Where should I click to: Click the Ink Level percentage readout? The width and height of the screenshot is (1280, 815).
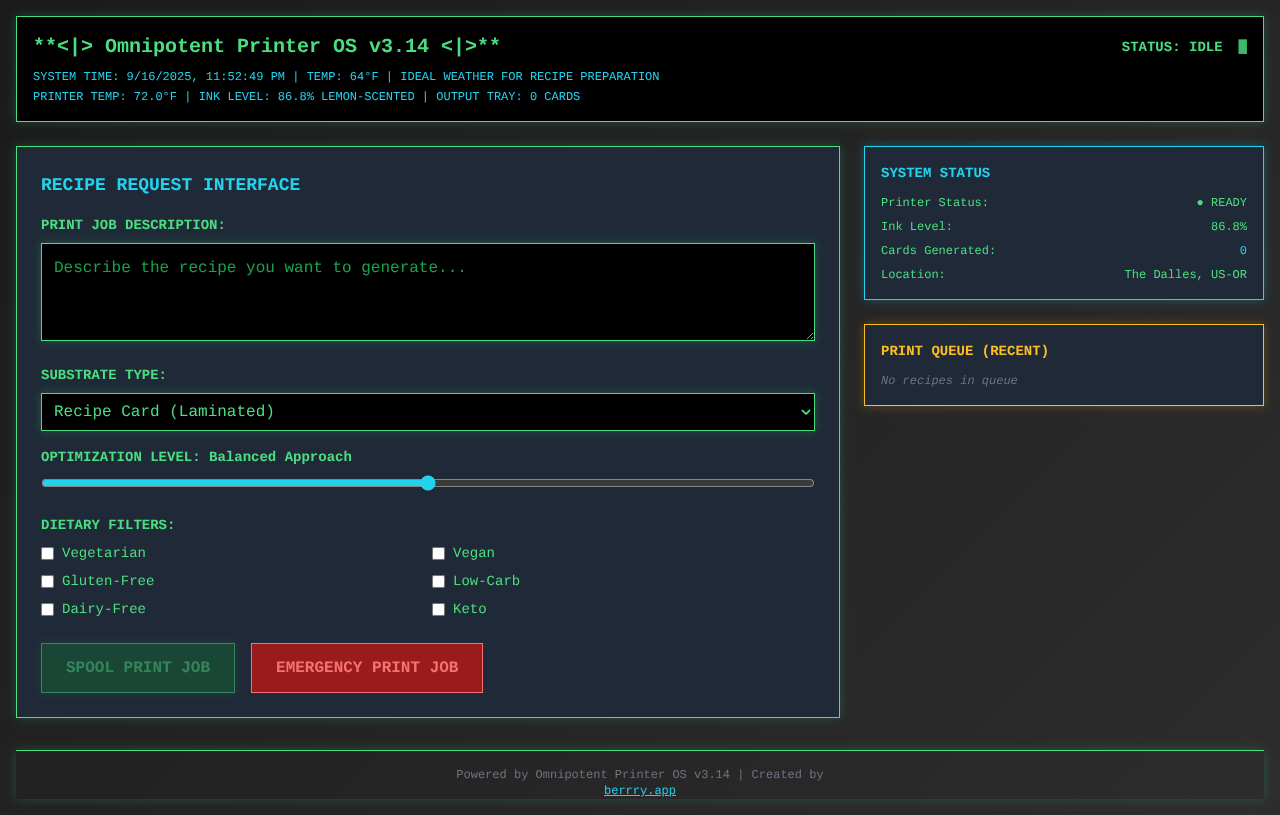click(1228, 226)
